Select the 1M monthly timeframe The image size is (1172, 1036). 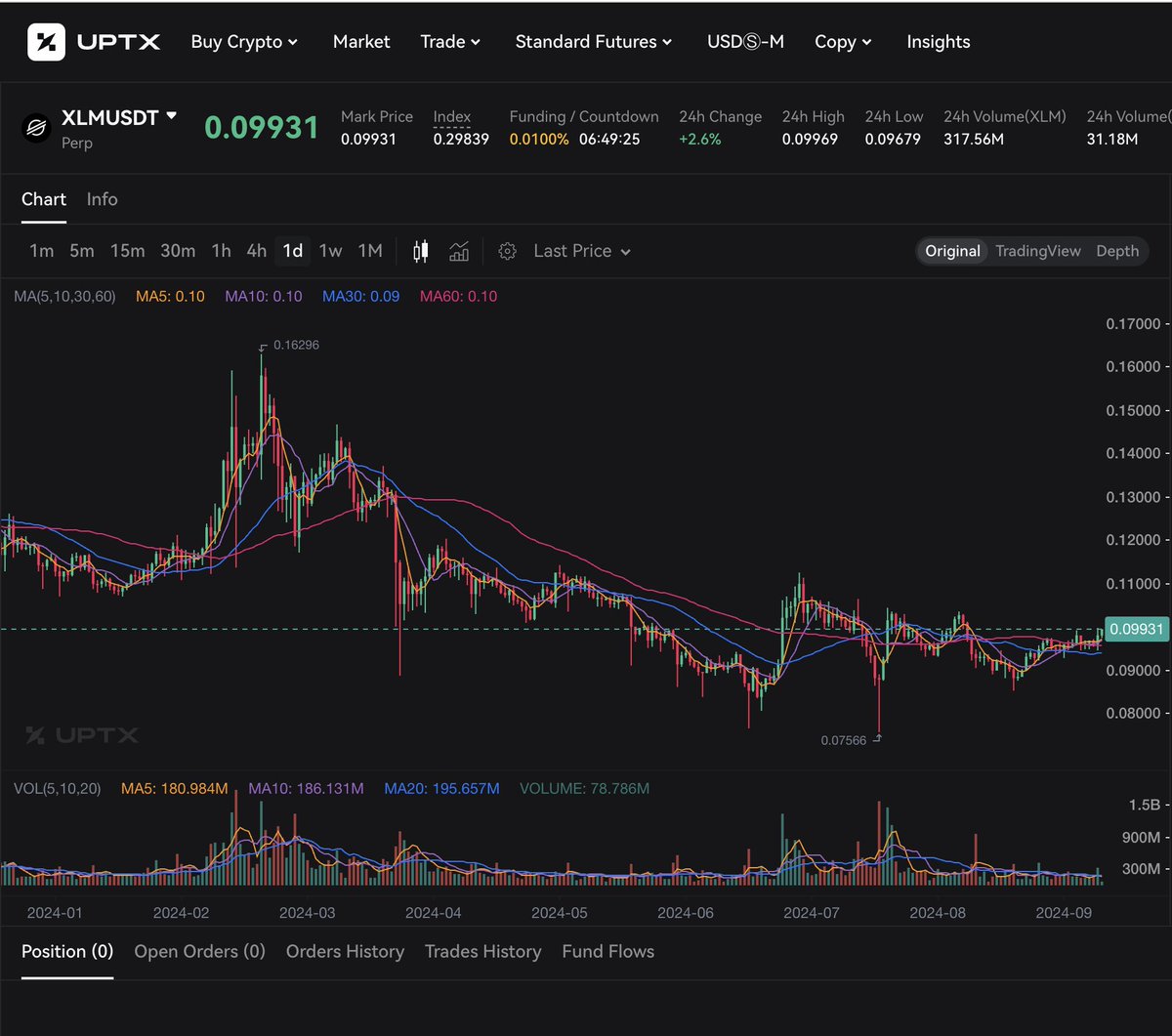pos(370,251)
